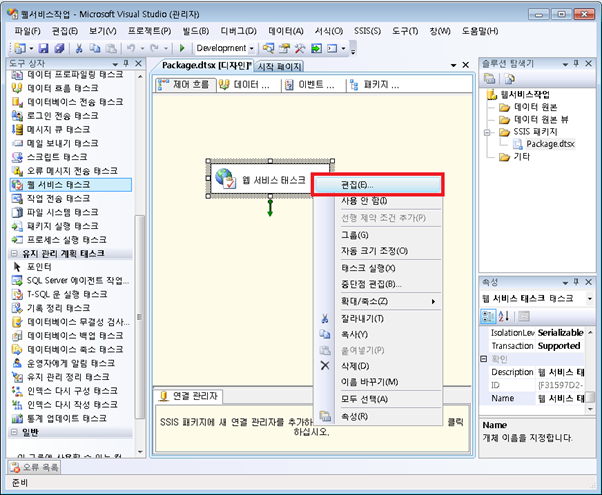Click the Description property value field

(560, 372)
